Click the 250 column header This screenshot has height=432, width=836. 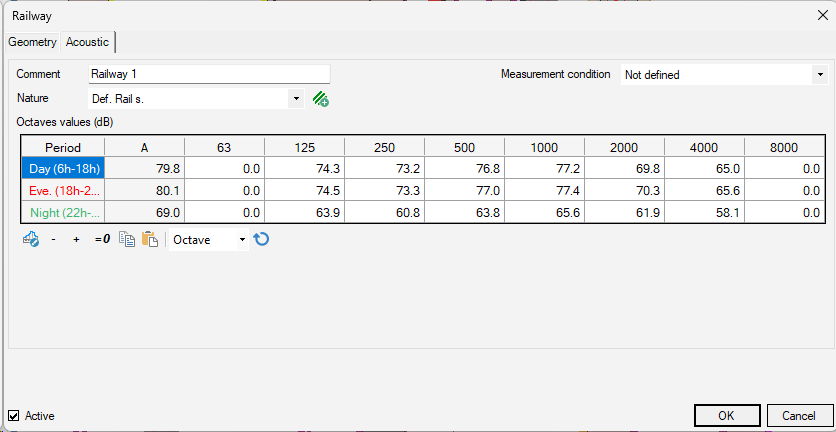384,147
